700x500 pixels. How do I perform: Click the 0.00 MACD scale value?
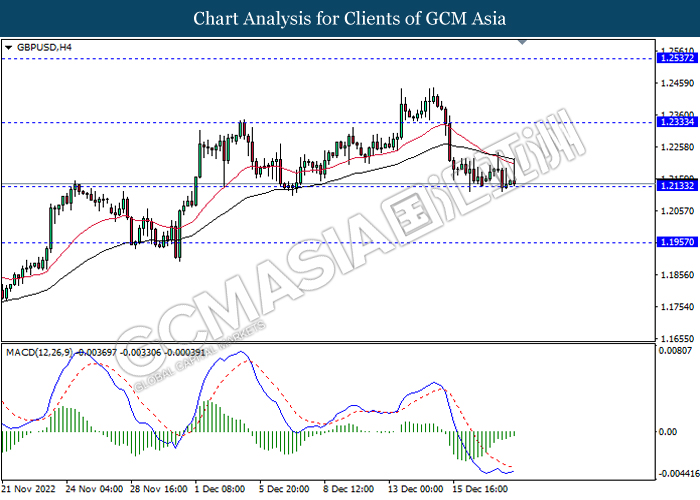point(667,432)
